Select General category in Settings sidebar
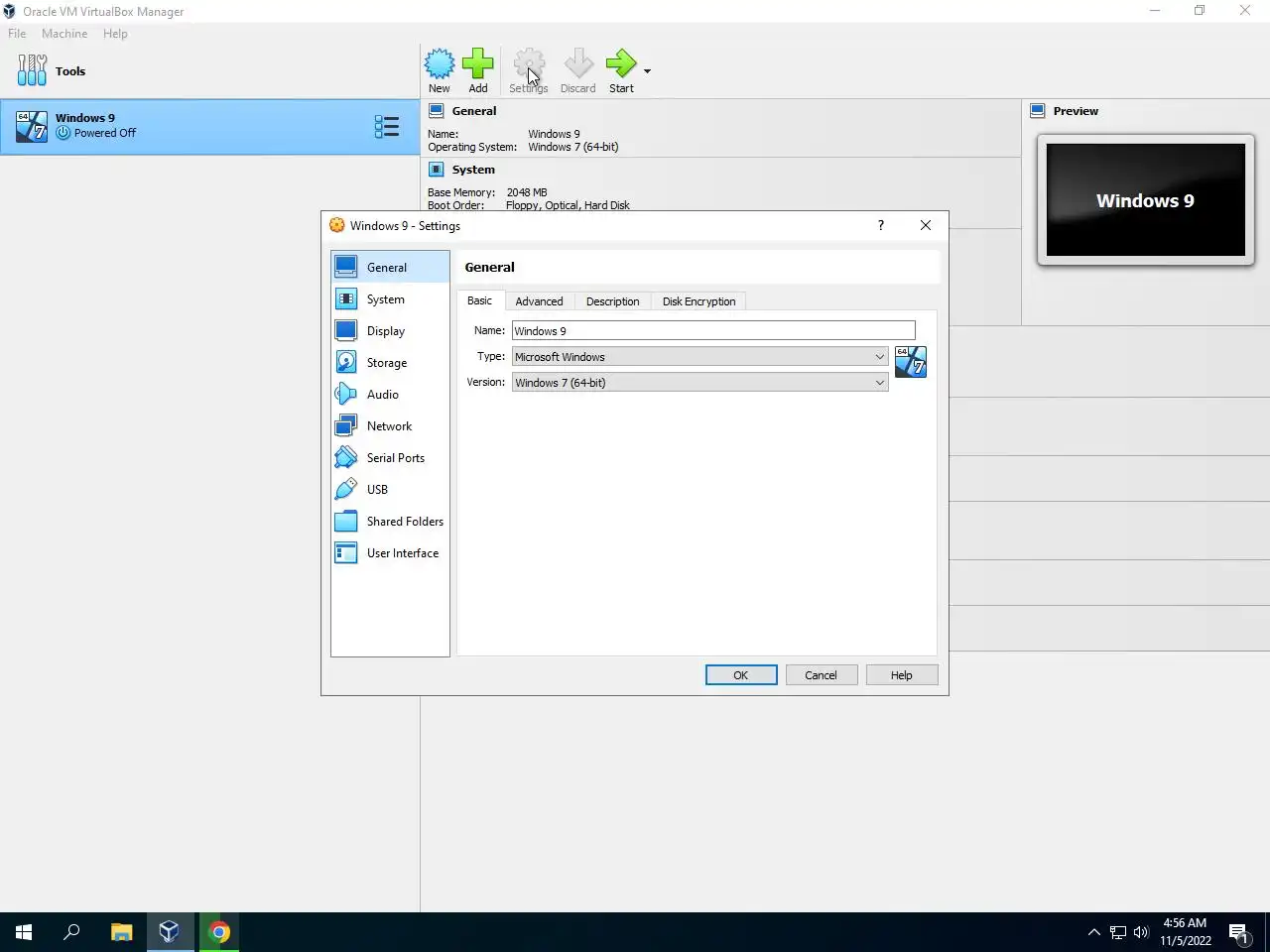 click(390, 267)
